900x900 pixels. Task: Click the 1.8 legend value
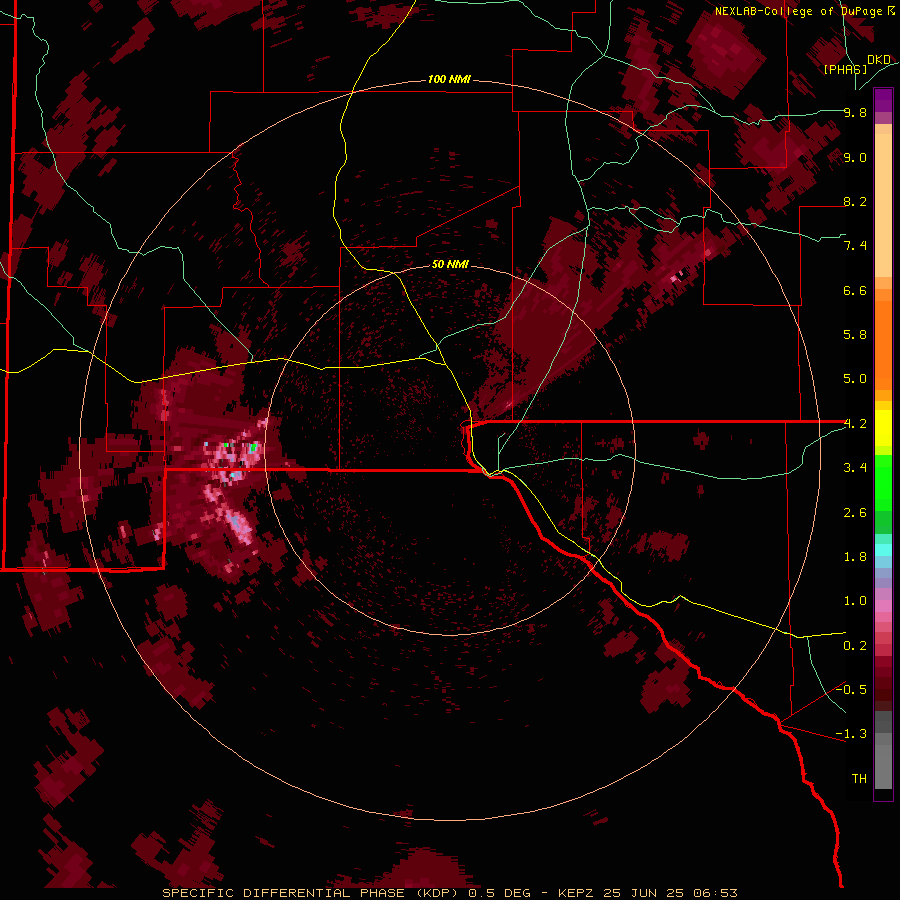pyautogui.click(x=855, y=557)
